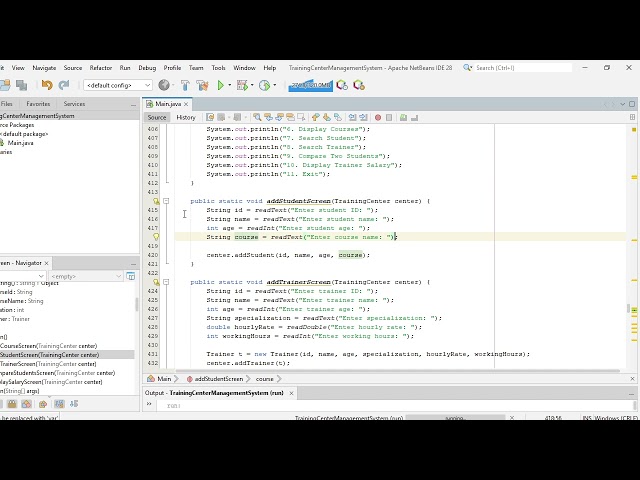
Task: Click the Comment icon in editor toolbar
Action: (403, 118)
